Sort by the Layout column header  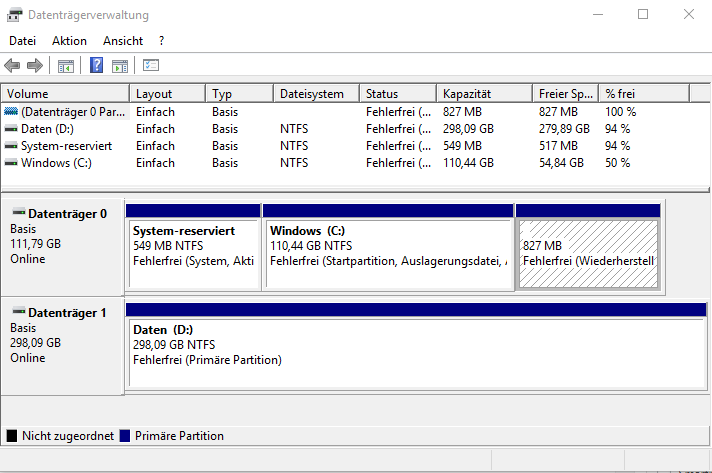pos(168,94)
